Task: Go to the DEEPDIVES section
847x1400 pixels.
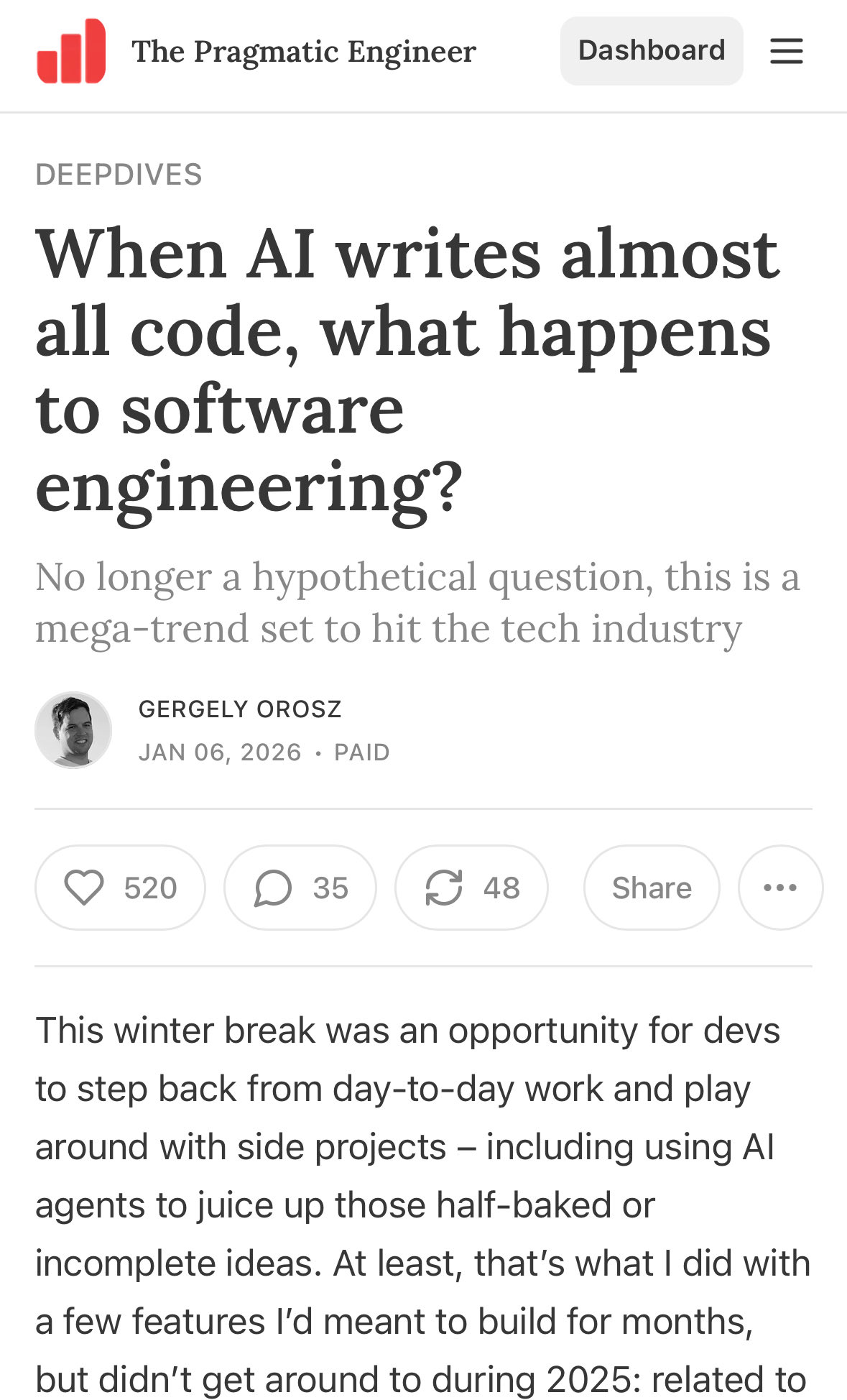Action: point(119,175)
